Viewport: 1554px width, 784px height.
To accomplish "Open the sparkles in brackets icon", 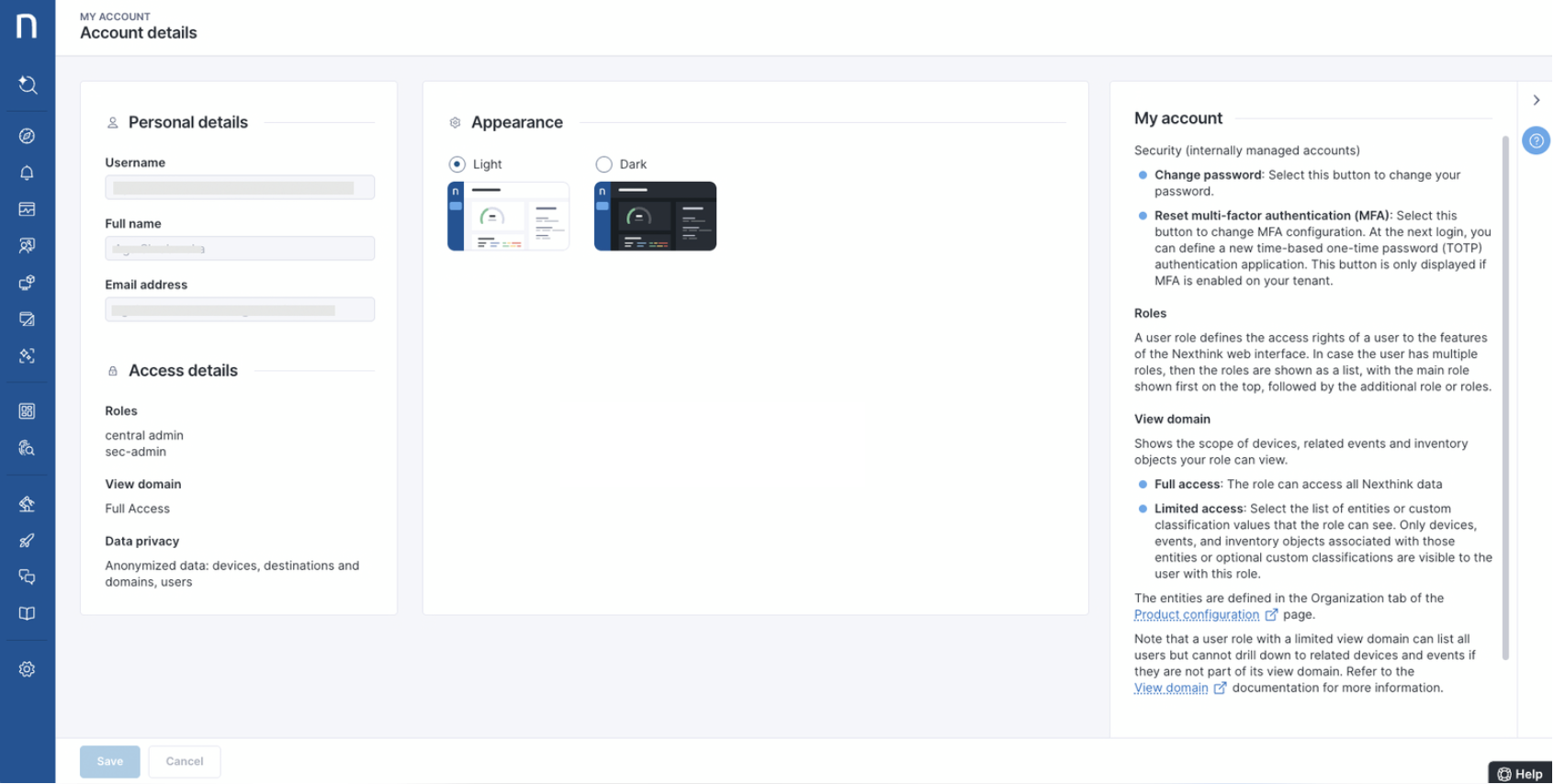I will pos(27,356).
